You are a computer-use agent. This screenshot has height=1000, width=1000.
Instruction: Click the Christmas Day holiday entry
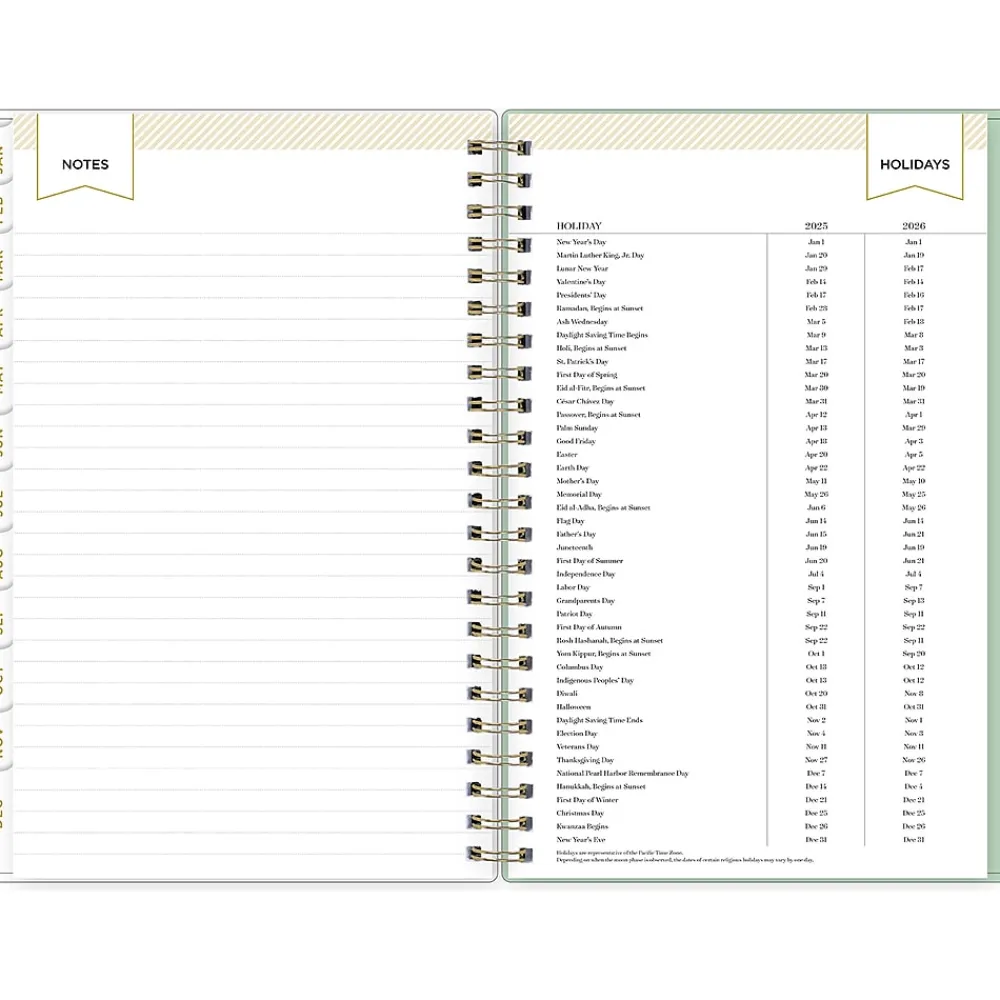coord(580,813)
